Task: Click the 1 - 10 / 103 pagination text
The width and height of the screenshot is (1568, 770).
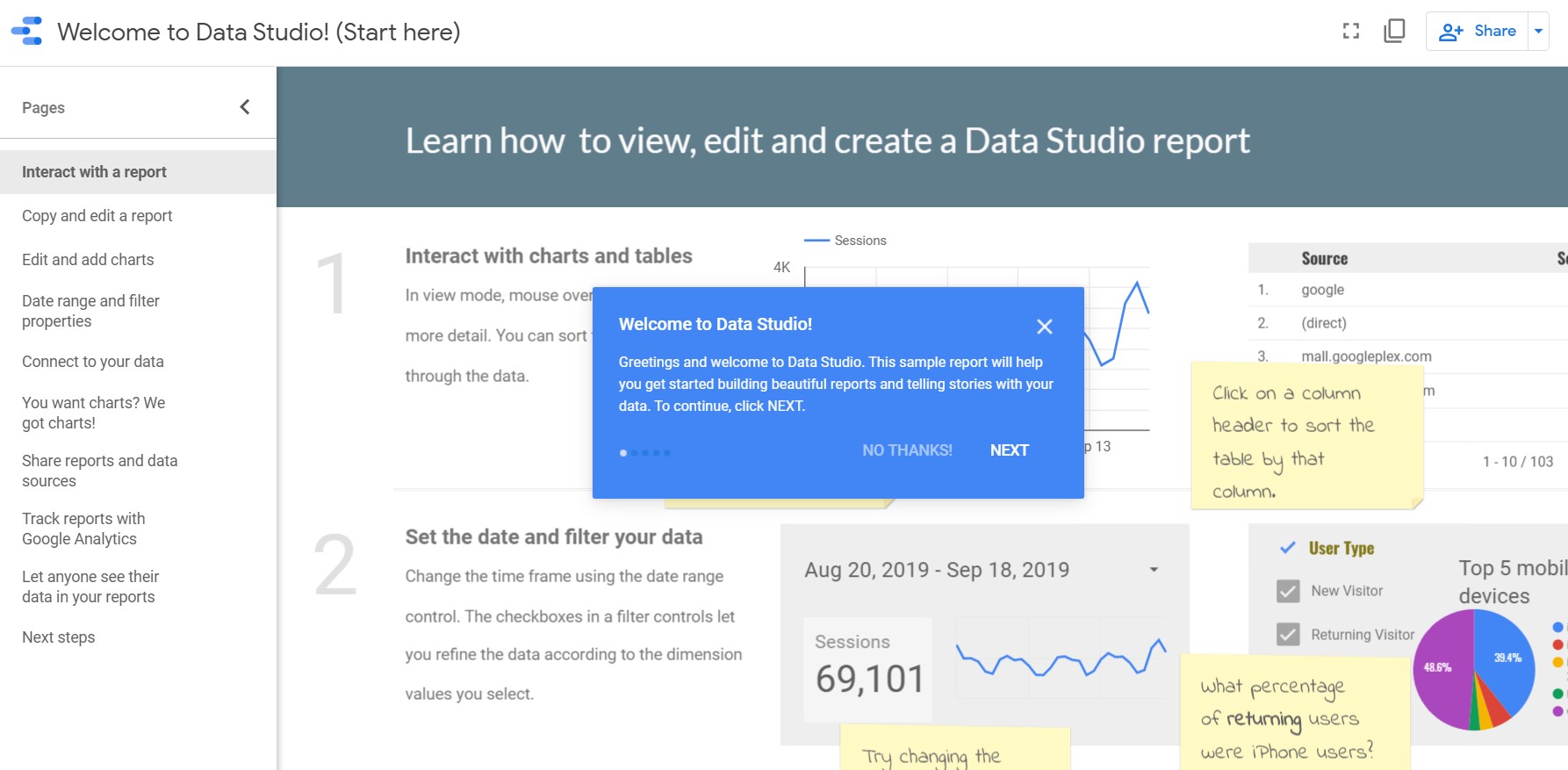Action: click(1518, 462)
